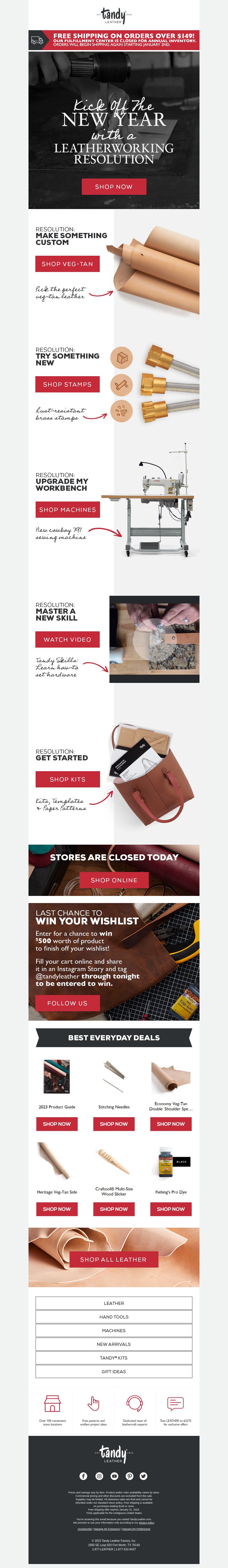Screen dimensions: 228x1568
Task: Click the YouTube icon in footer
Action: click(x=114, y=1476)
